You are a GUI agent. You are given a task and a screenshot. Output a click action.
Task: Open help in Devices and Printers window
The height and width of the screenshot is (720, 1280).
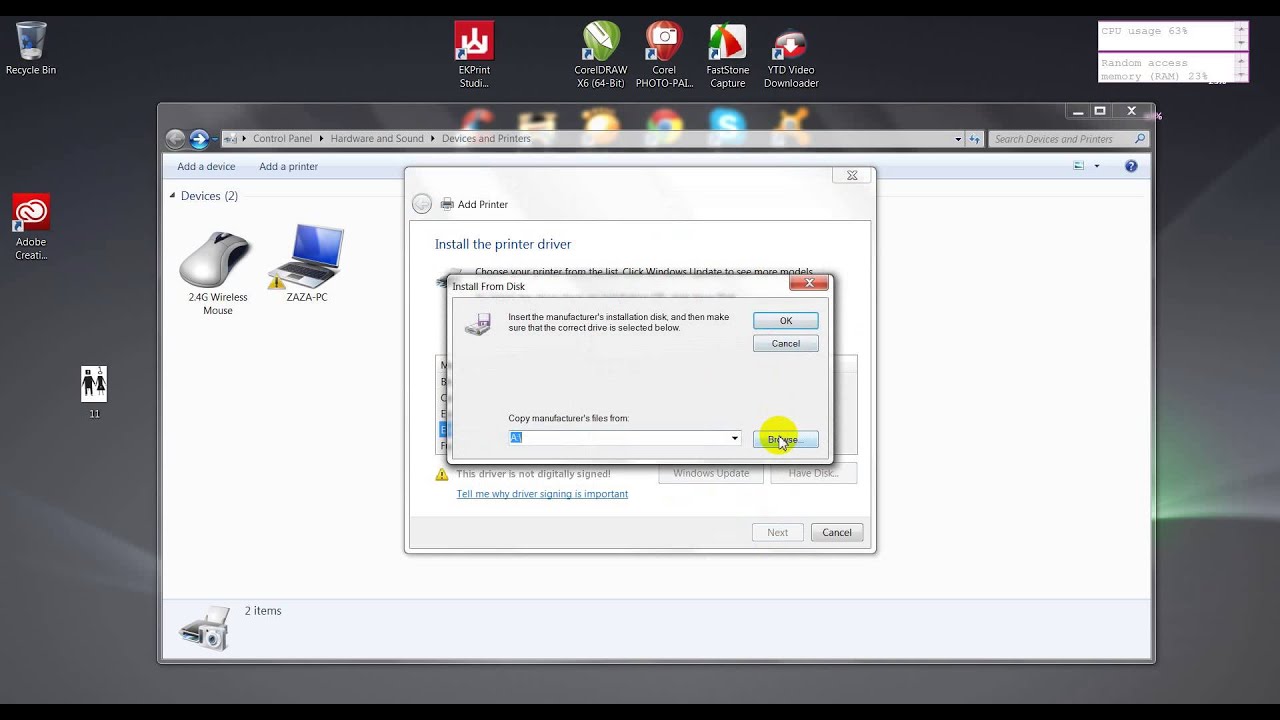point(1131,166)
